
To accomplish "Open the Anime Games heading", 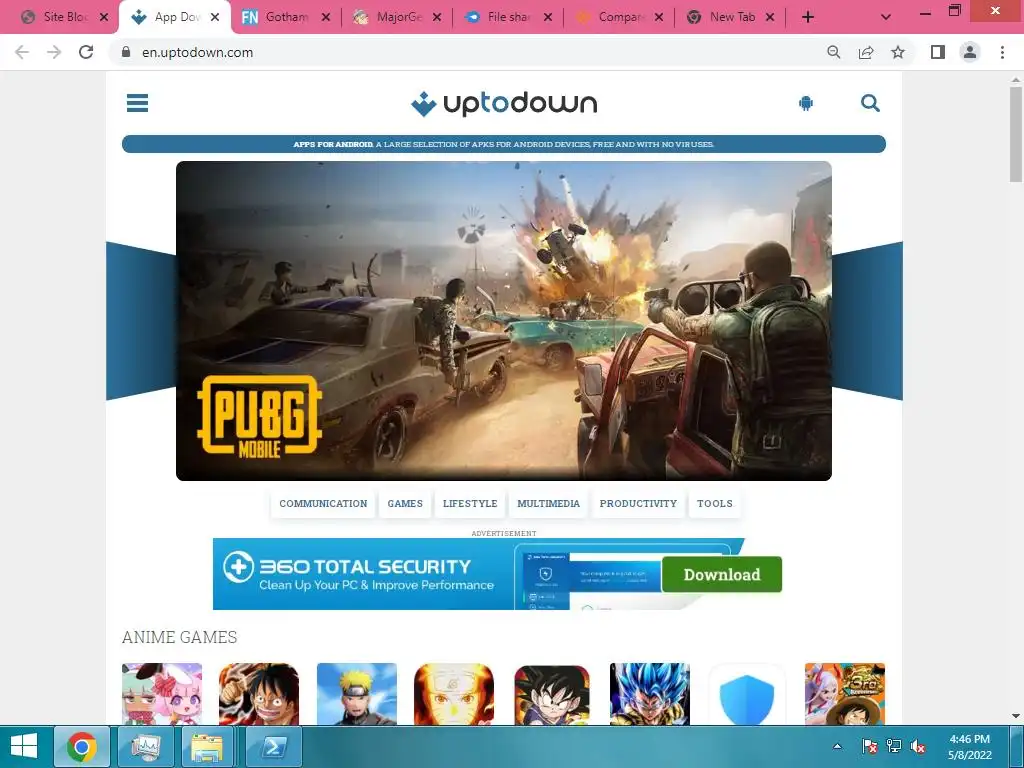I will tap(180, 637).
